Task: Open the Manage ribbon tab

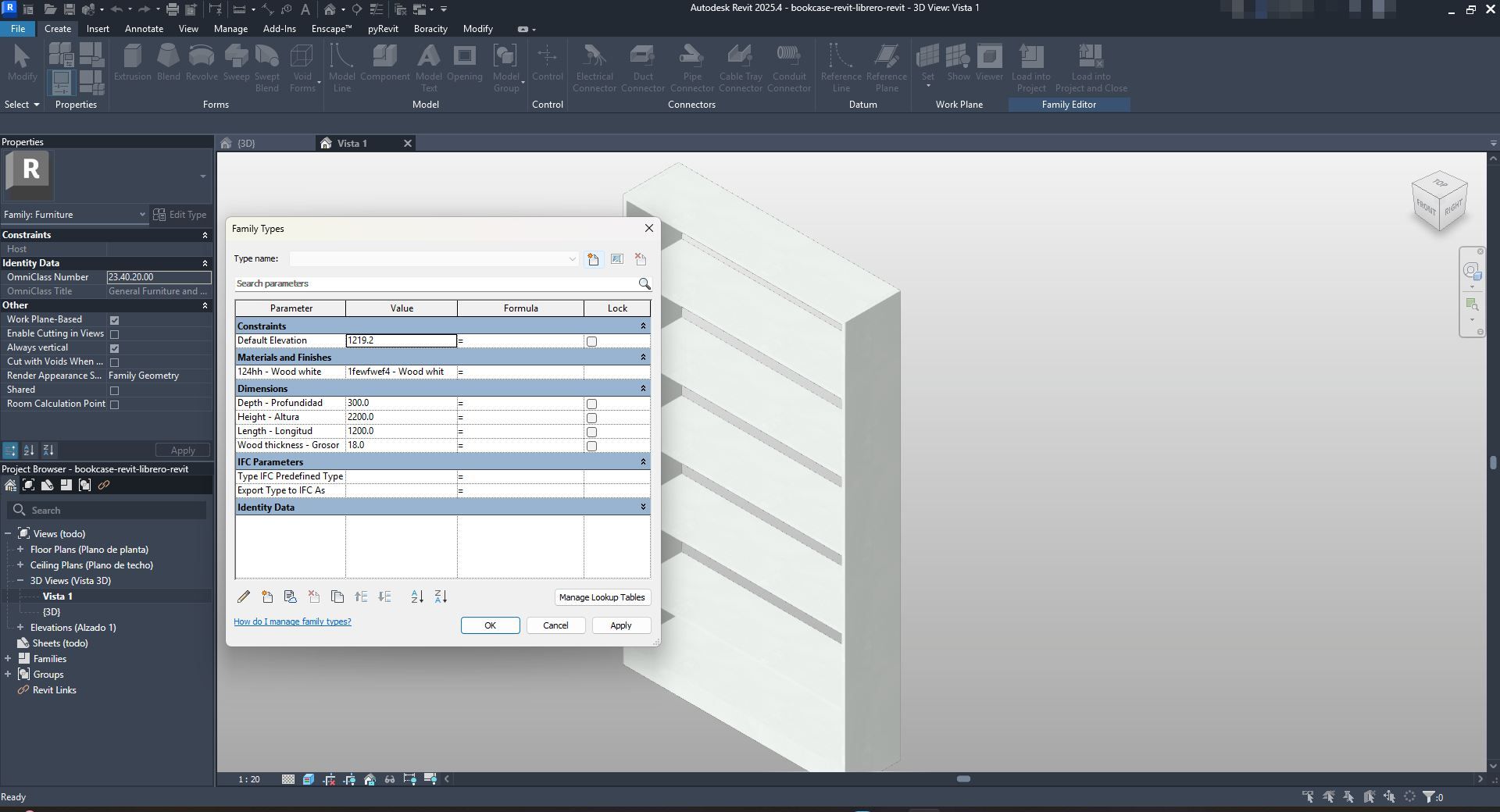Action: [x=230, y=29]
